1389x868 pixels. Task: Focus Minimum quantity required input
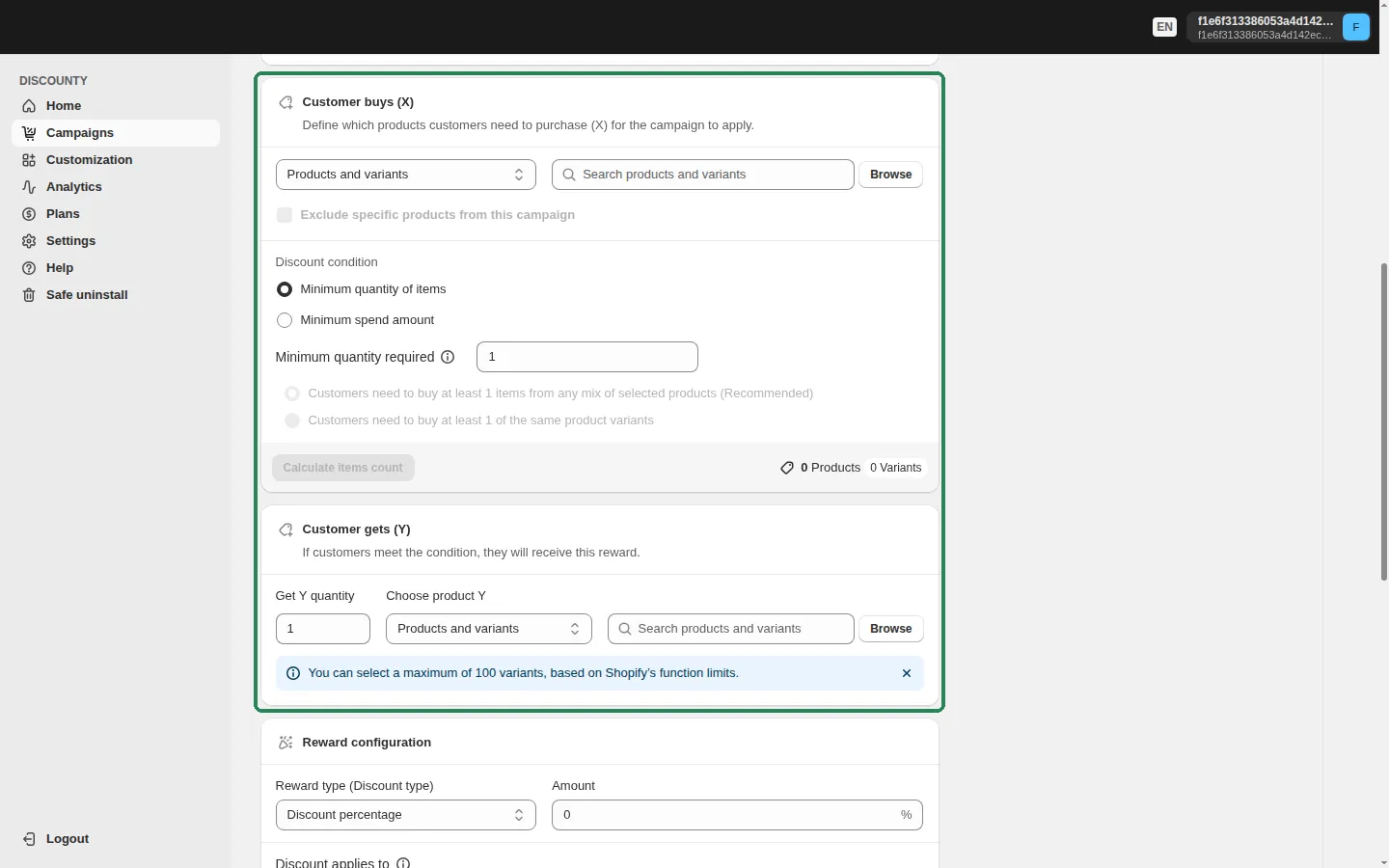click(587, 357)
